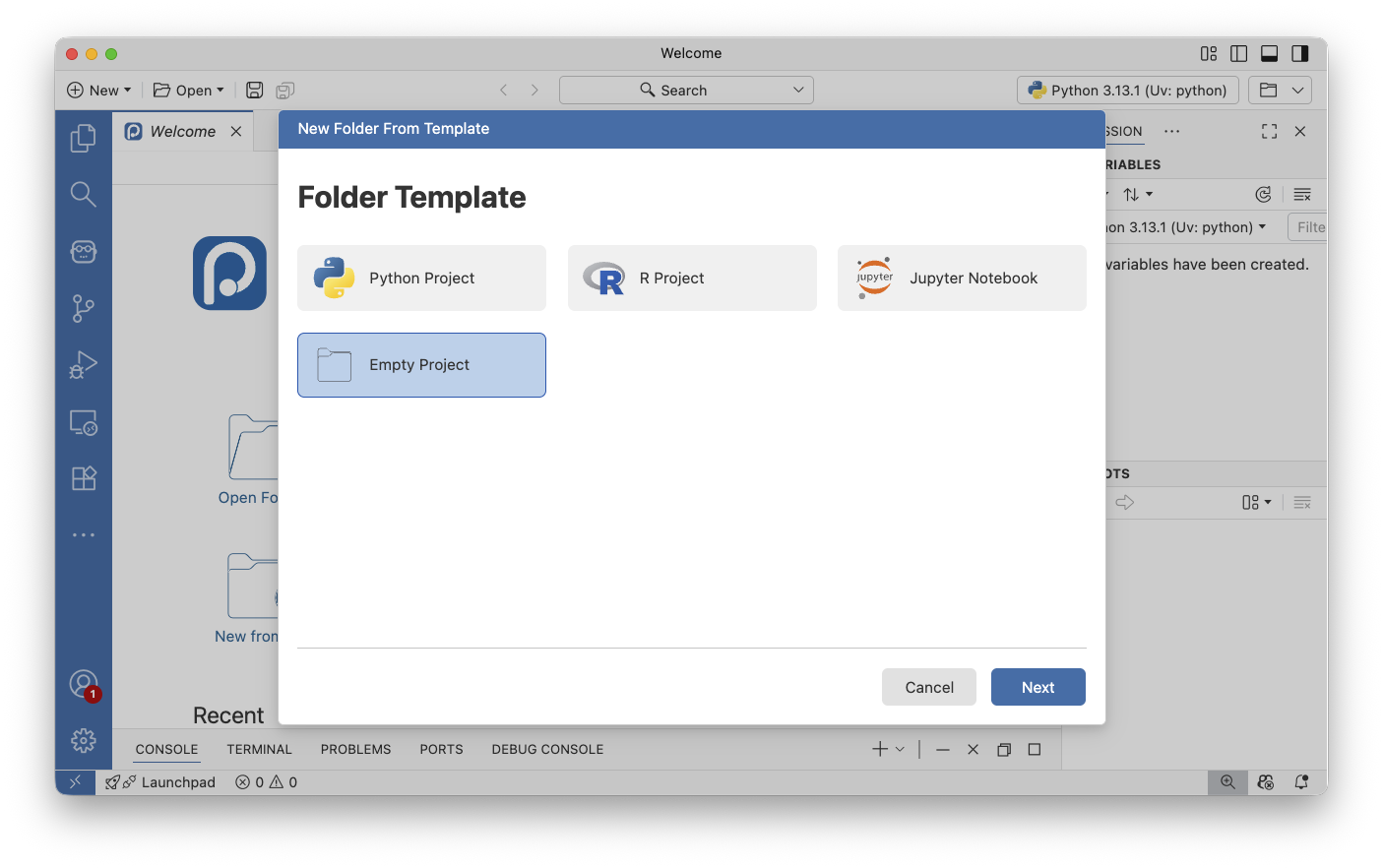Open Run and Debug view
Screen dimensions: 1383x868
click(84, 365)
